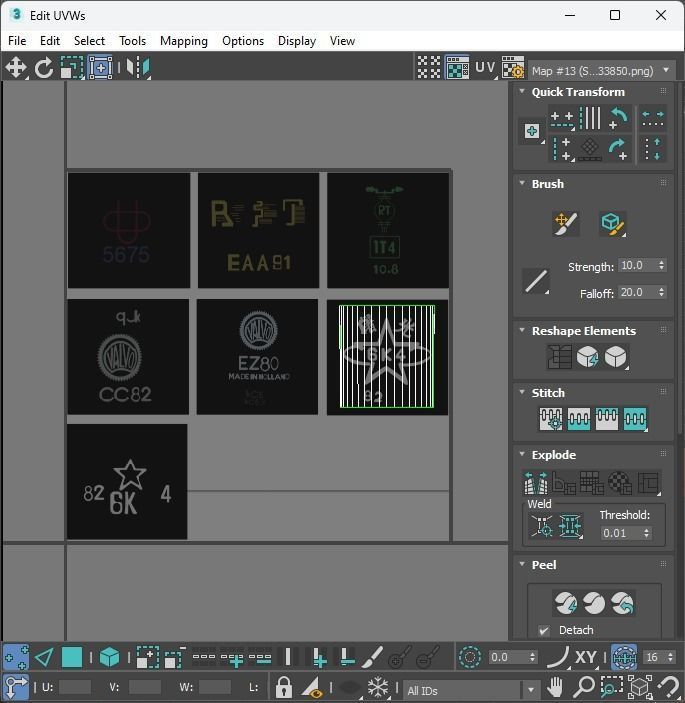The width and height of the screenshot is (685, 703).
Task: Click the UV coordinate flyout
Action: (x=486, y=67)
